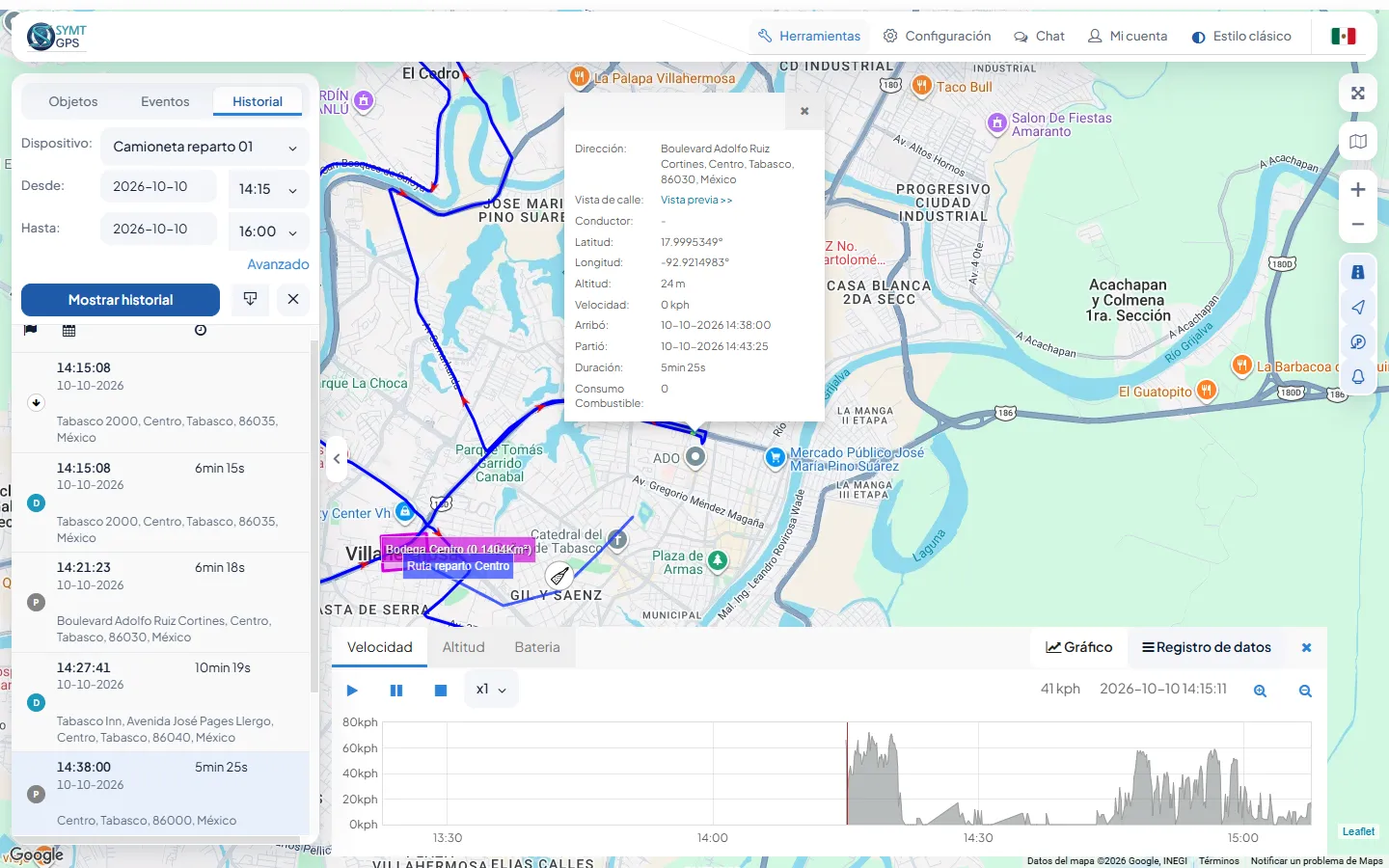The height and width of the screenshot is (868, 1389).
Task: Select the 14:21:23 stop entry
Action: click(x=160, y=602)
